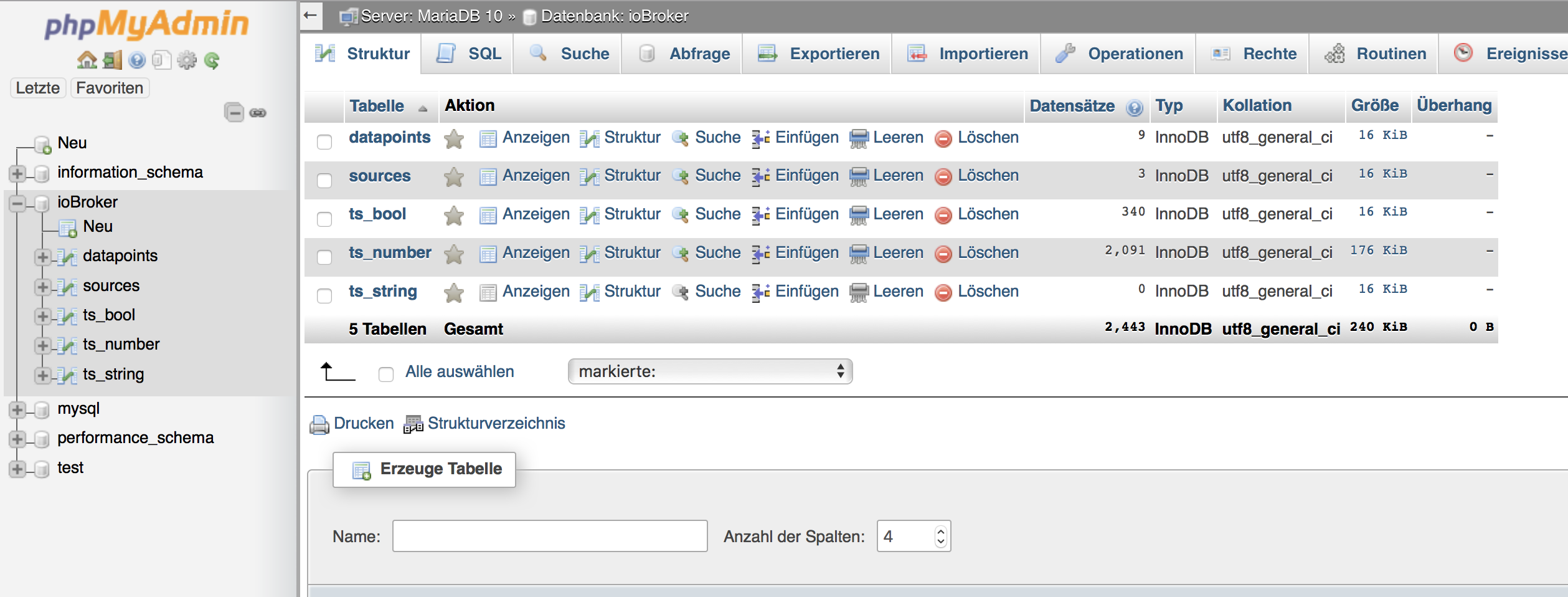Tick the Alle auswählen checkbox
This screenshot has width=1568, height=597.
click(x=386, y=374)
